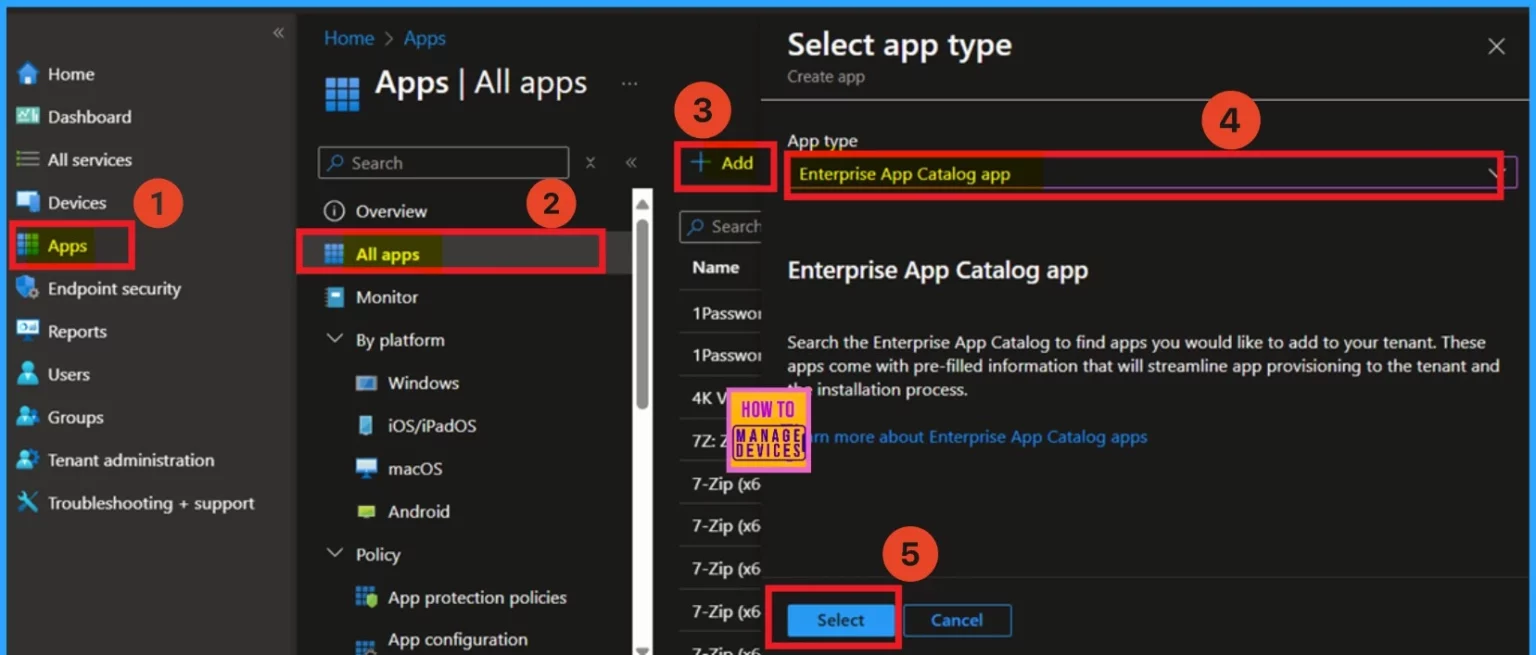The height and width of the screenshot is (655, 1536).
Task: Open Learn more about Enterprise App Catalog apps
Action: click(975, 437)
